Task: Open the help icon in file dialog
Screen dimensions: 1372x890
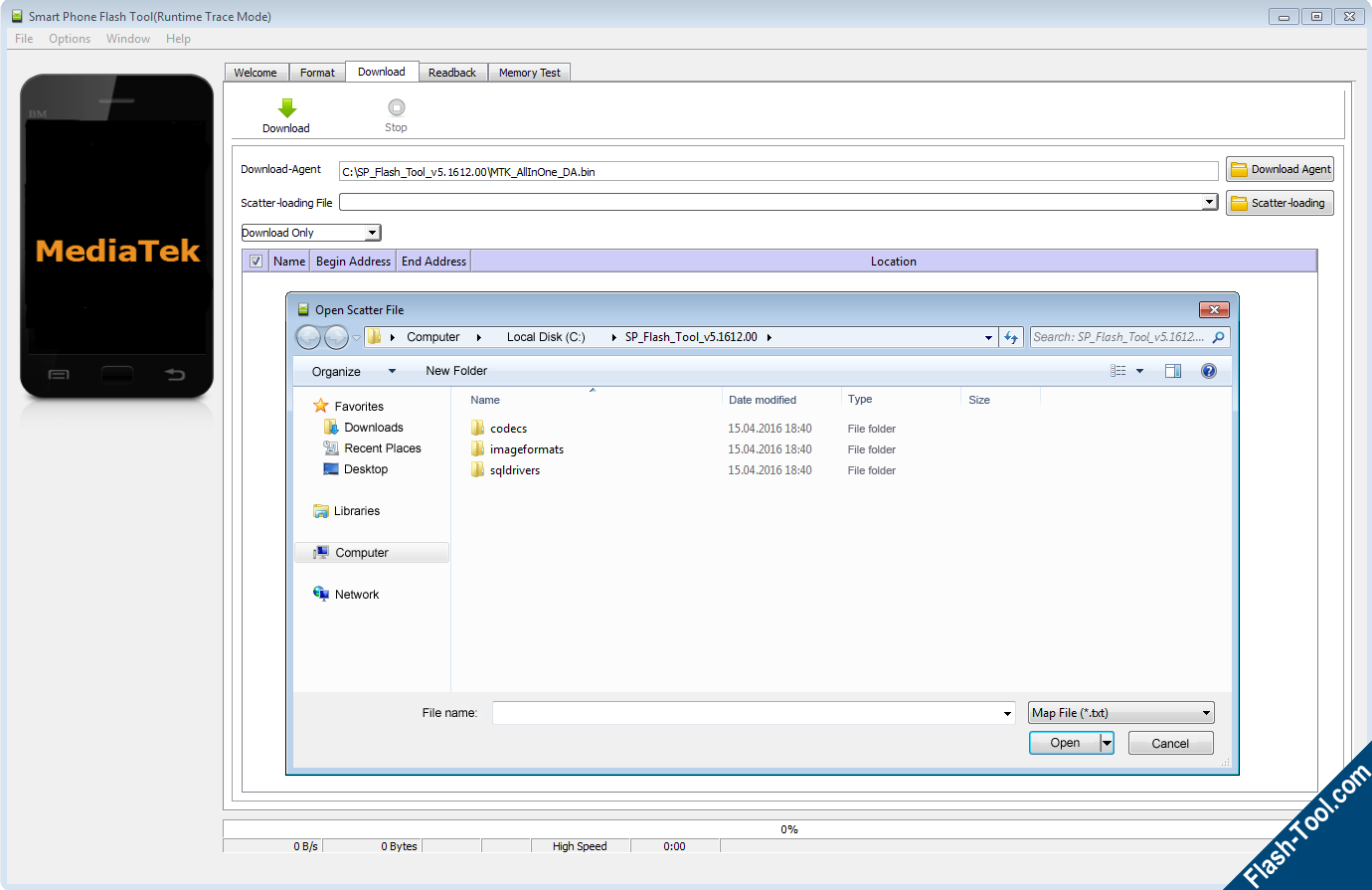Action: coord(1209,371)
